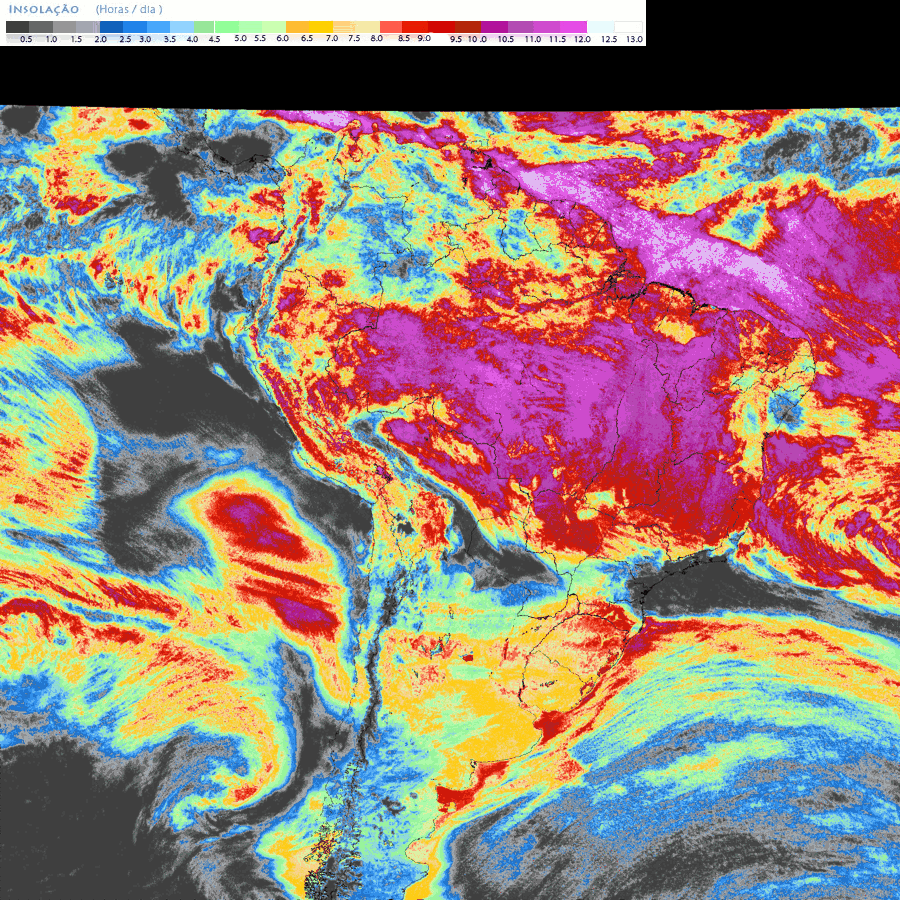Click the '0.5' legend value
Viewport: 900px width, 900px height.
click(26, 39)
